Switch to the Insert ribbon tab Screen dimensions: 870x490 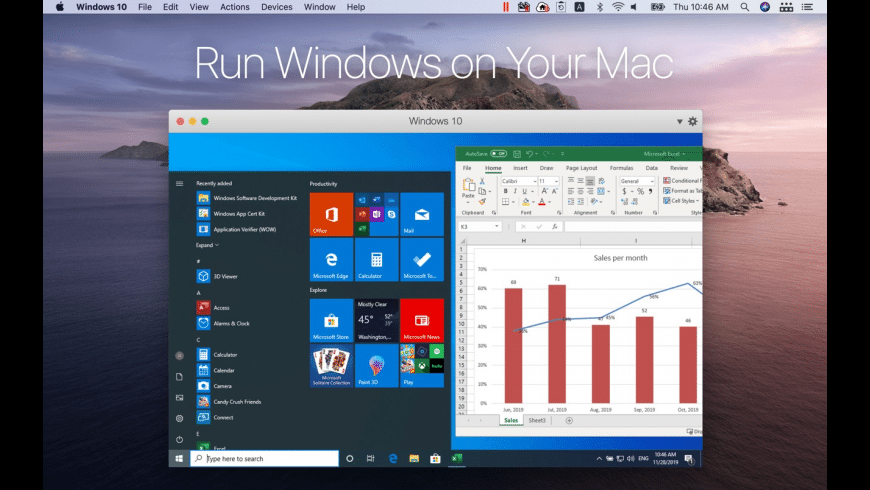pyautogui.click(x=520, y=168)
